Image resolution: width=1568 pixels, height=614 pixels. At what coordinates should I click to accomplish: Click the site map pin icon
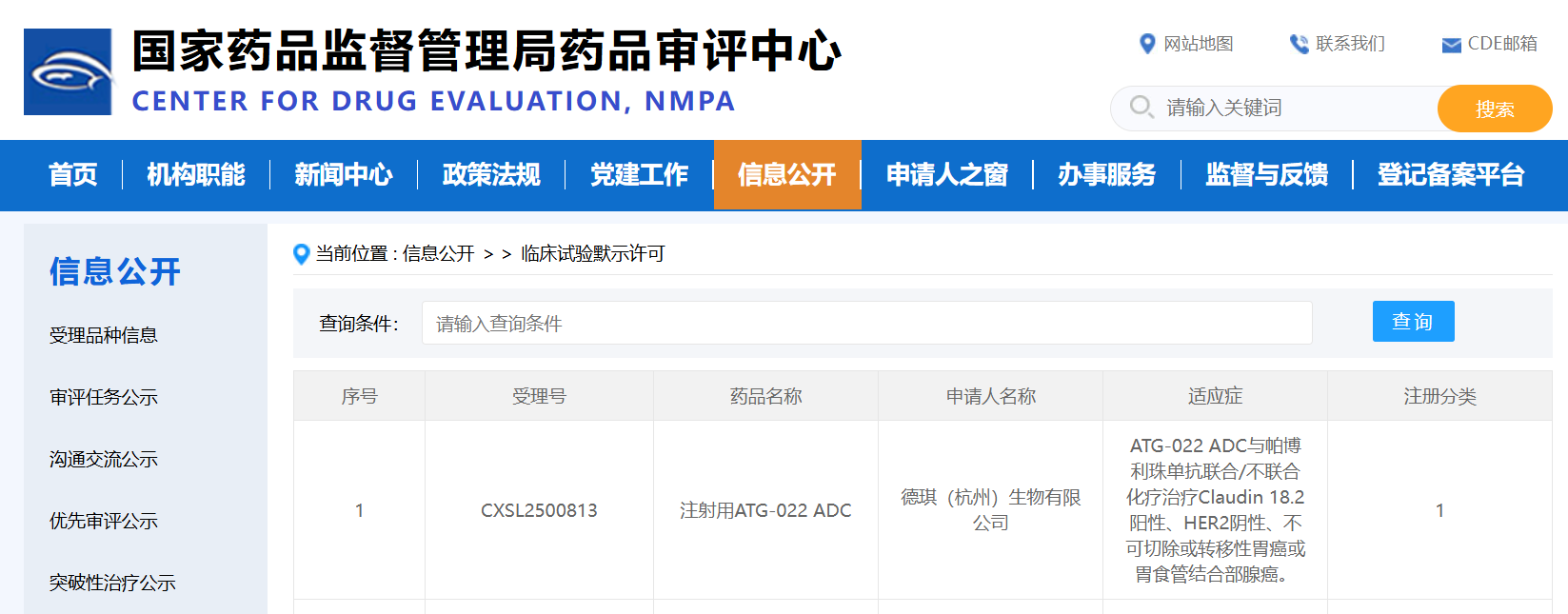click(1147, 44)
